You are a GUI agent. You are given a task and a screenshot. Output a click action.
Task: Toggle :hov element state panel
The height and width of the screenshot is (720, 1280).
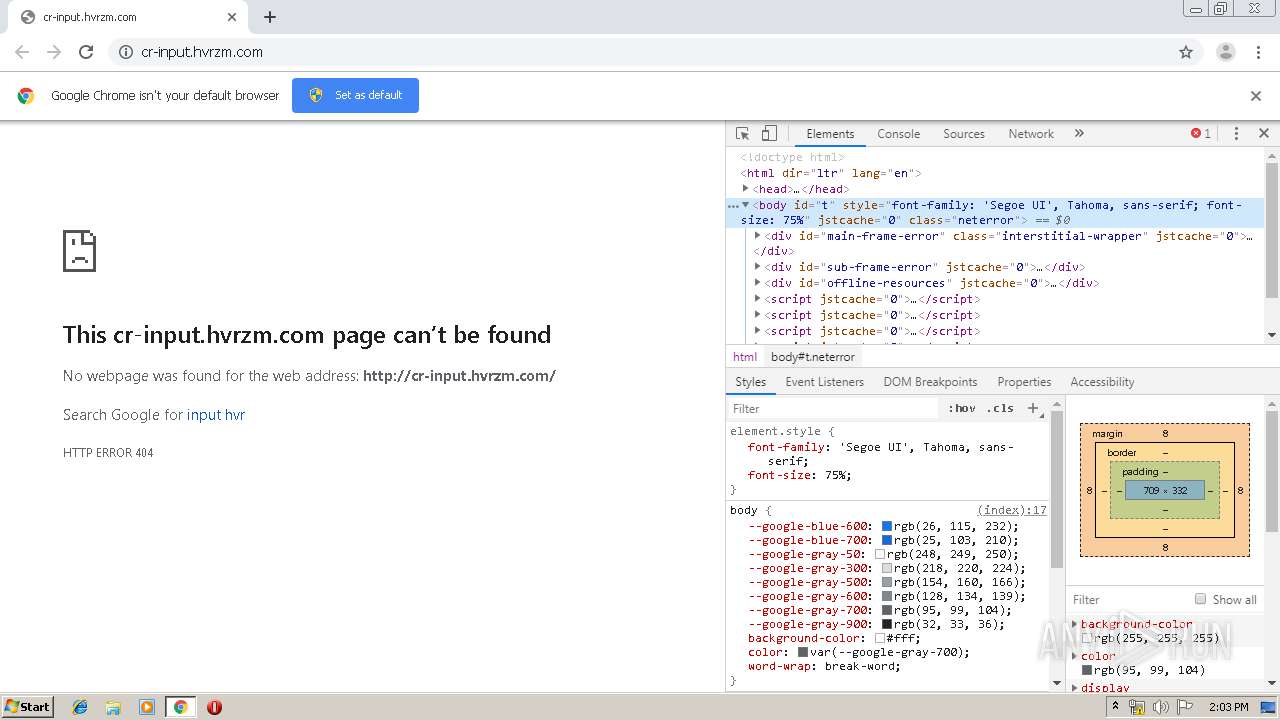(962, 408)
